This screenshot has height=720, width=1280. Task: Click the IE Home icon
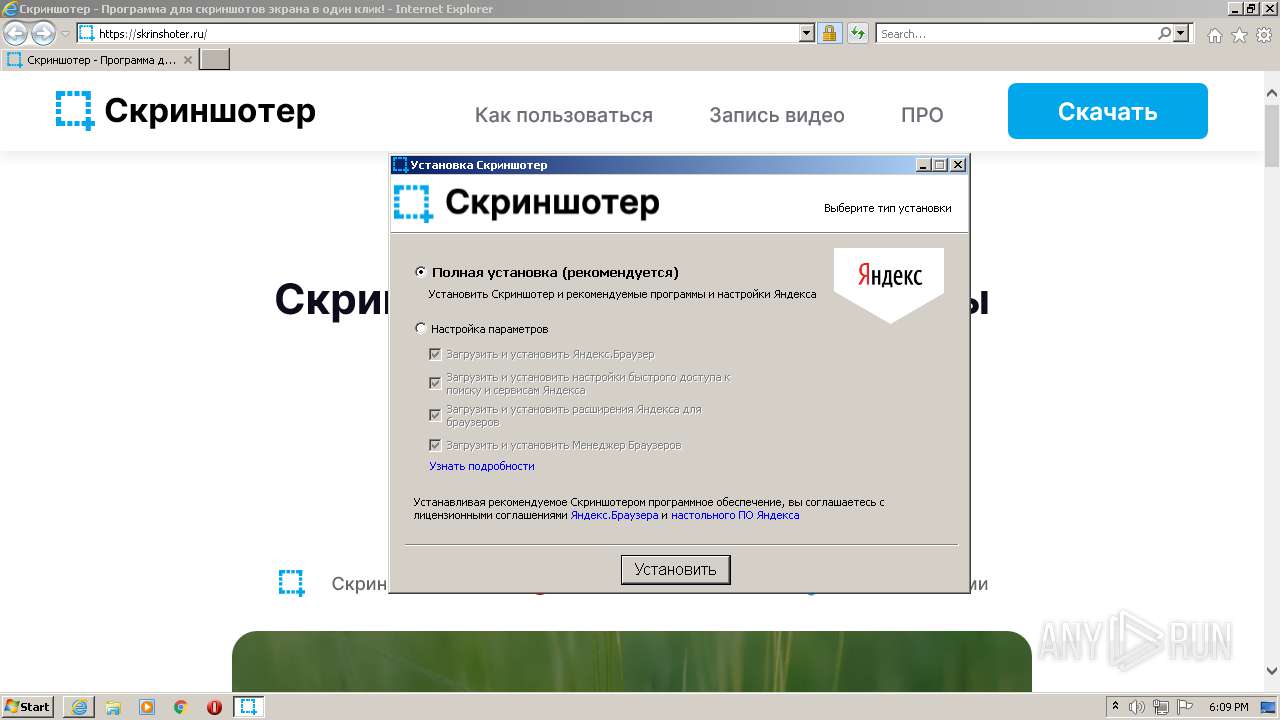(1214, 34)
